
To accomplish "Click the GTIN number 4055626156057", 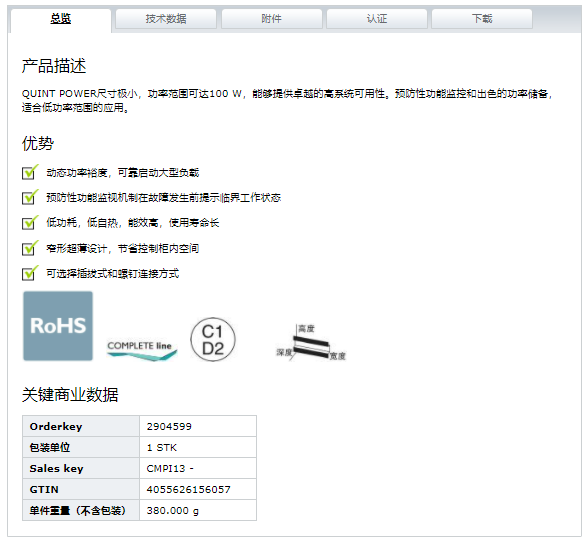I will click(x=188, y=490).
